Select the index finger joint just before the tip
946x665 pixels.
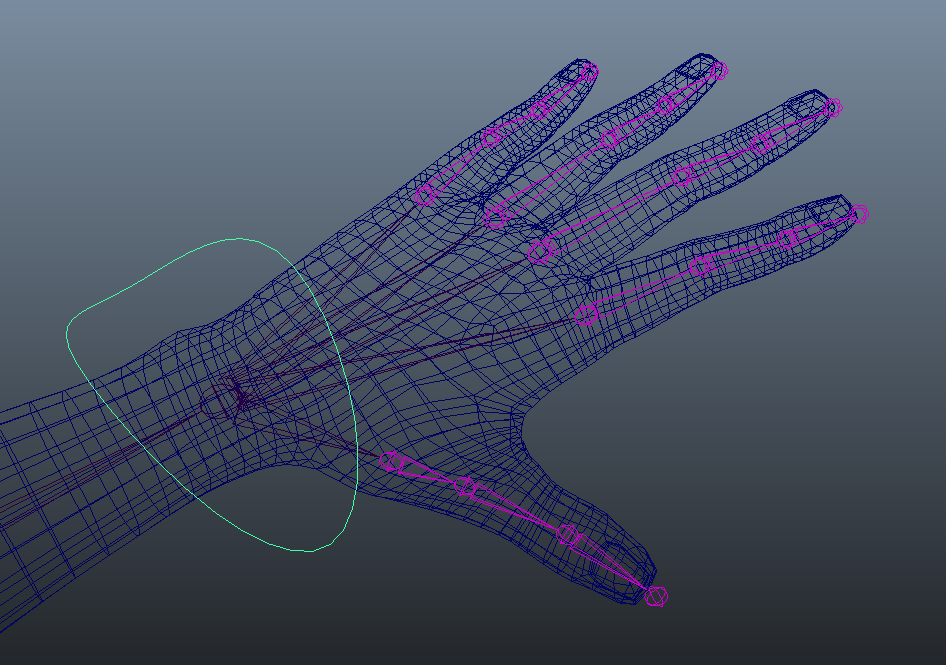click(x=786, y=239)
